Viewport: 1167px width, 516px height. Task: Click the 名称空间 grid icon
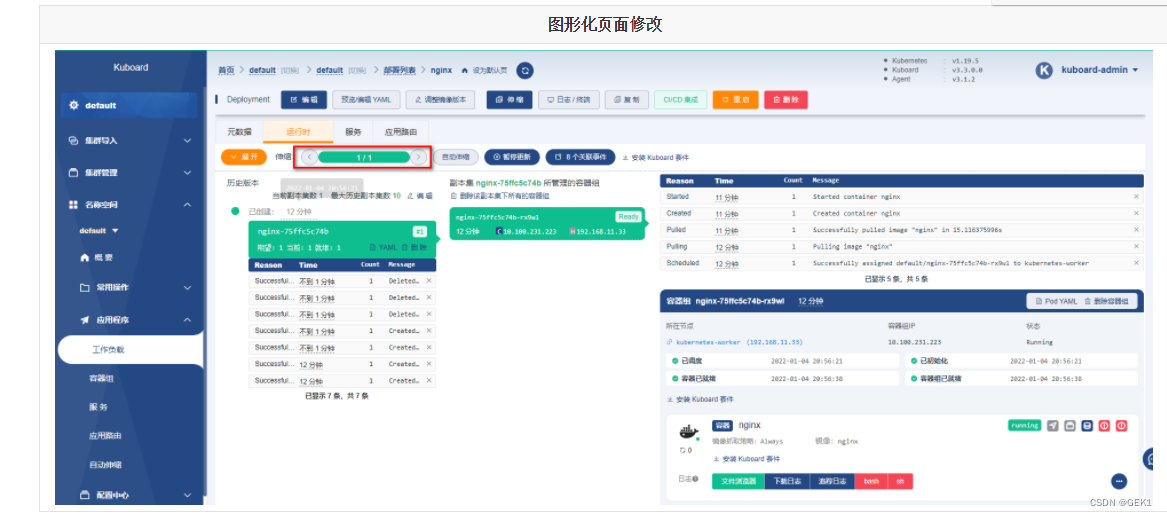pos(73,204)
